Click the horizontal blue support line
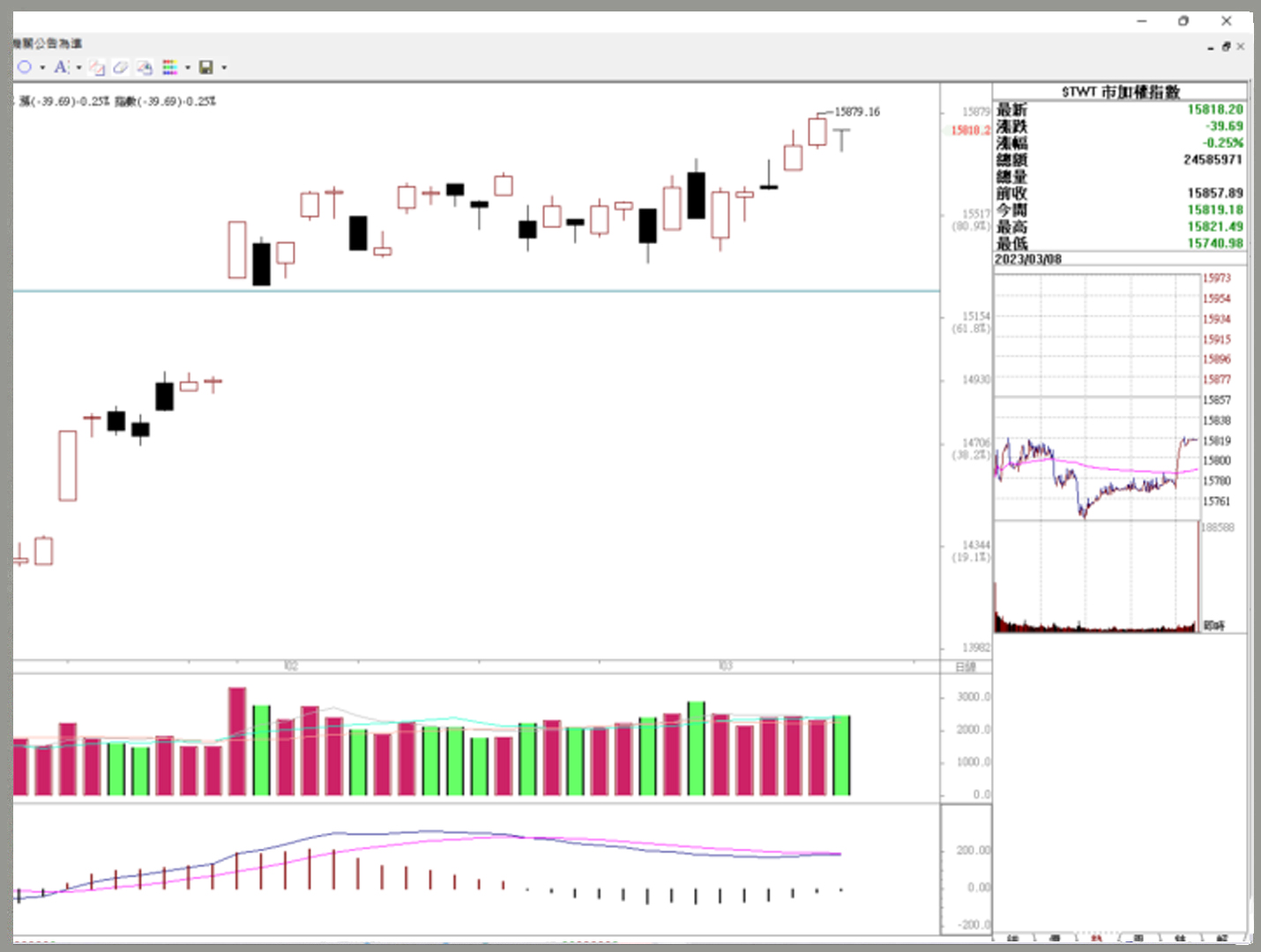This screenshot has height=952, width=1261. click(476, 291)
